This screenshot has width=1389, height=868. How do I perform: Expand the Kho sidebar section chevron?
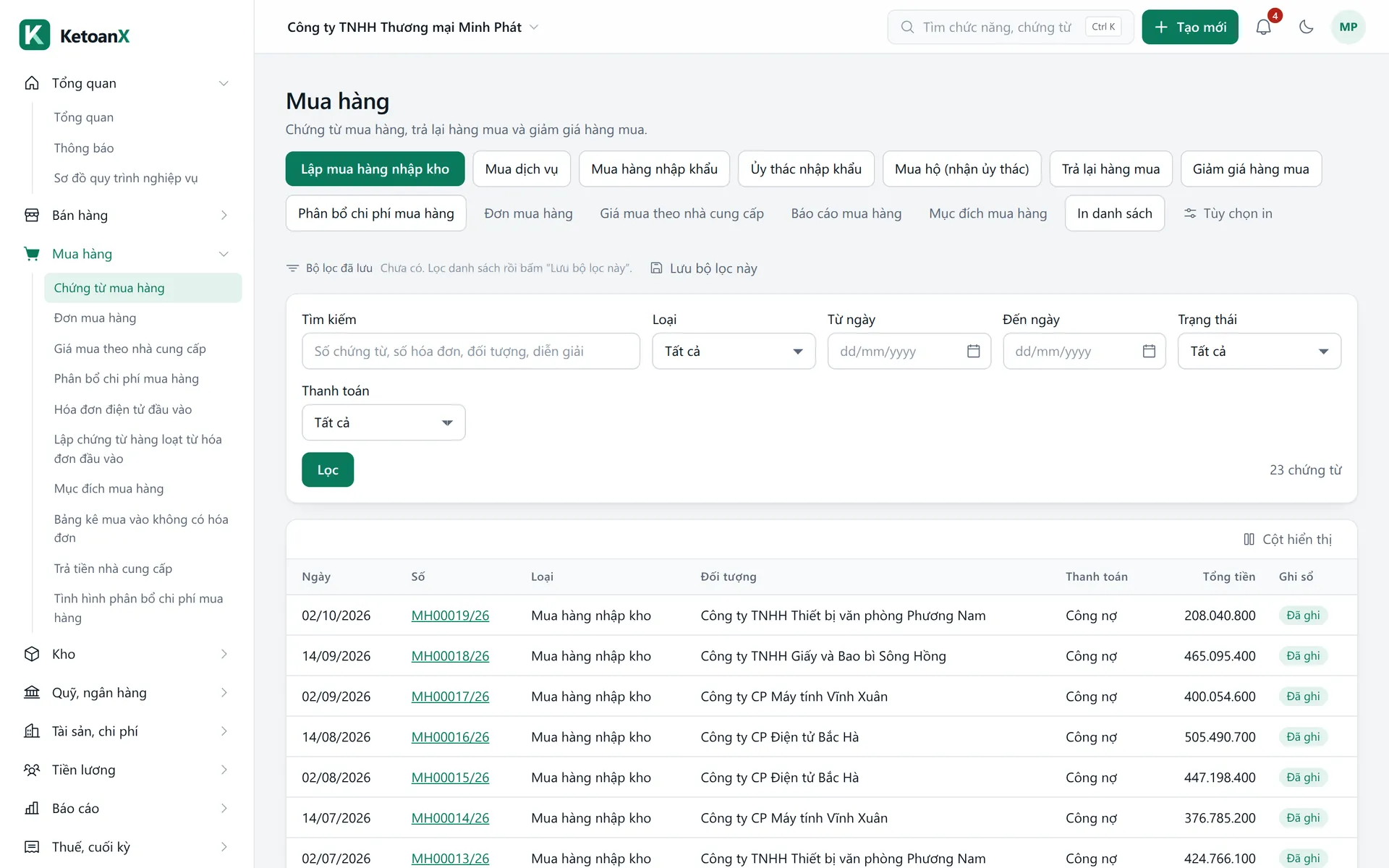(x=224, y=654)
